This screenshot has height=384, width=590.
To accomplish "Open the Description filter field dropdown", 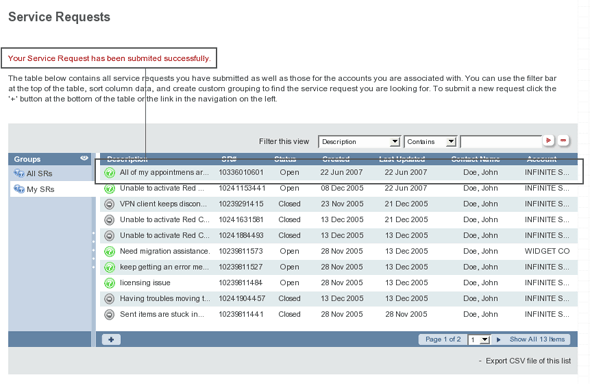I will [x=394, y=142].
